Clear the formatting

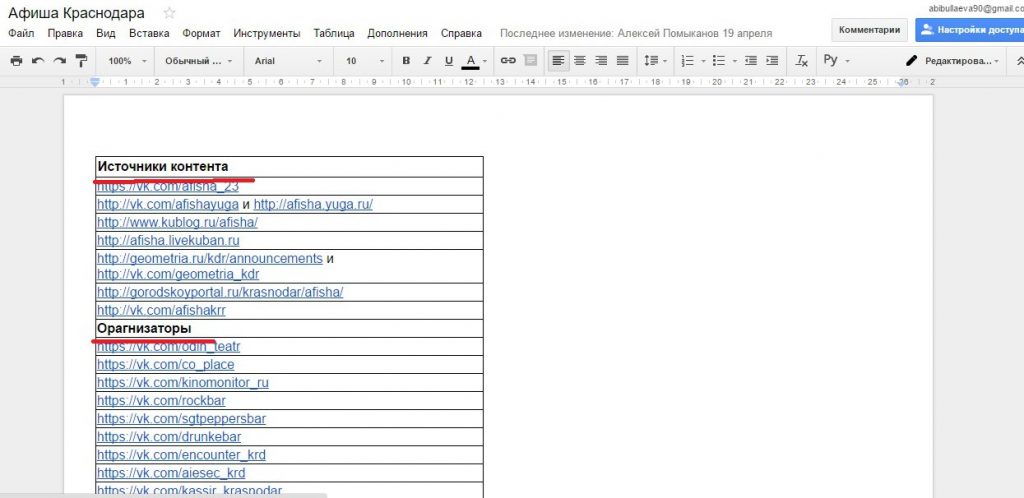(801, 61)
